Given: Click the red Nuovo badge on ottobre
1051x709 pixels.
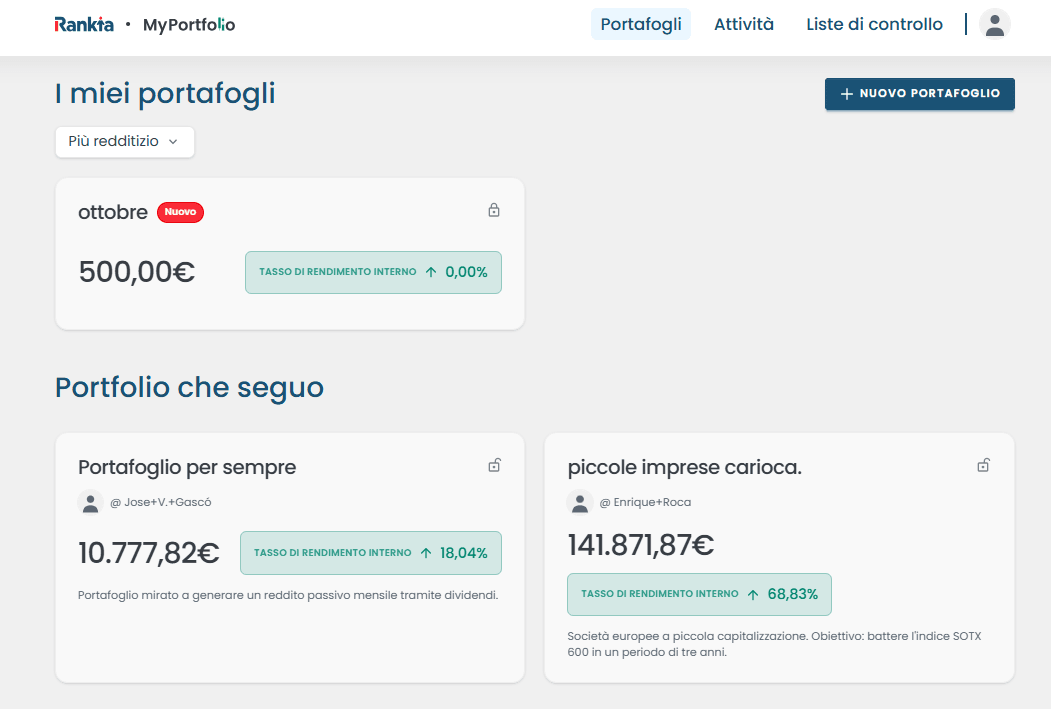Looking at the screenshot, I should (180, 212).
